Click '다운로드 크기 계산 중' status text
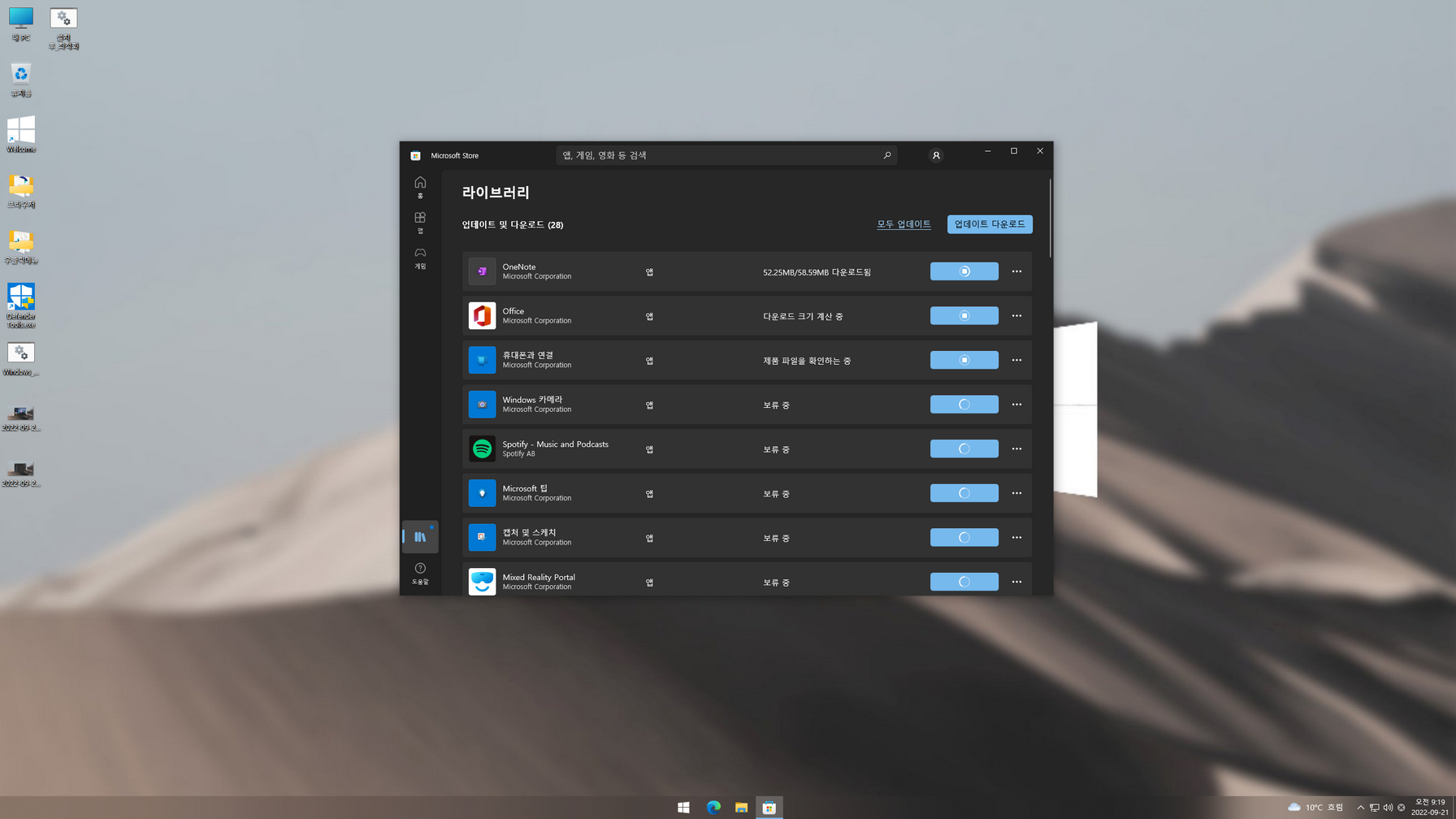The height and width of the screenshot is (819, 1456). [x=803, y=316]
